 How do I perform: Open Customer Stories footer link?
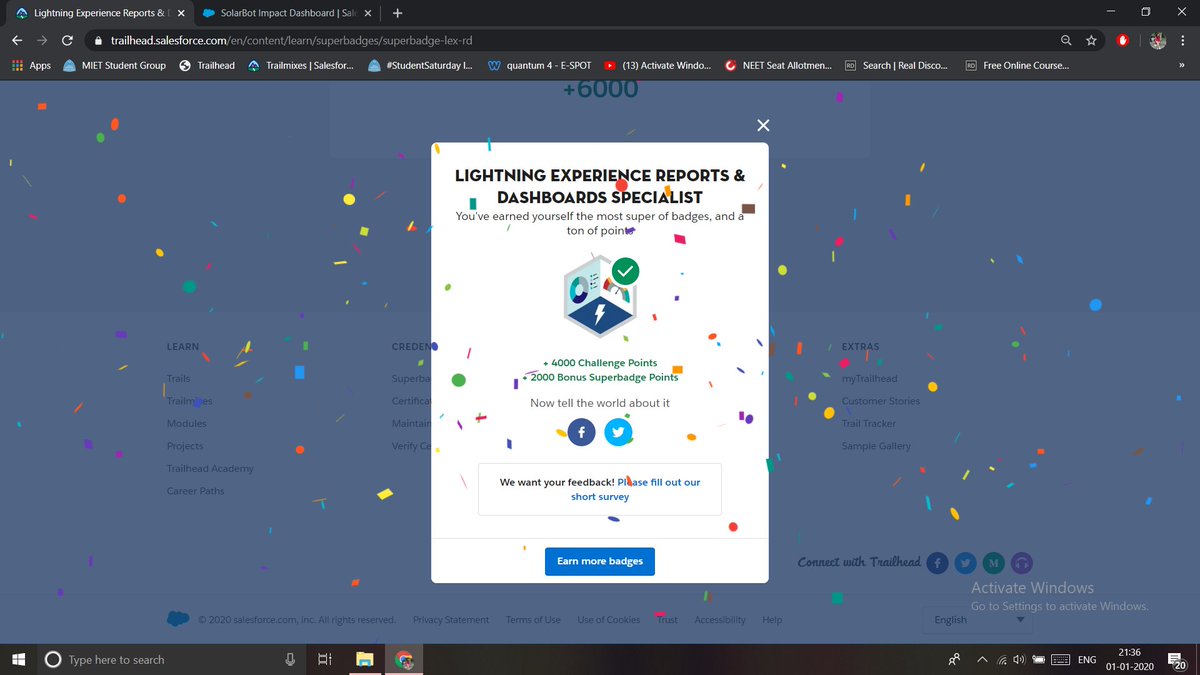[881, 401]
